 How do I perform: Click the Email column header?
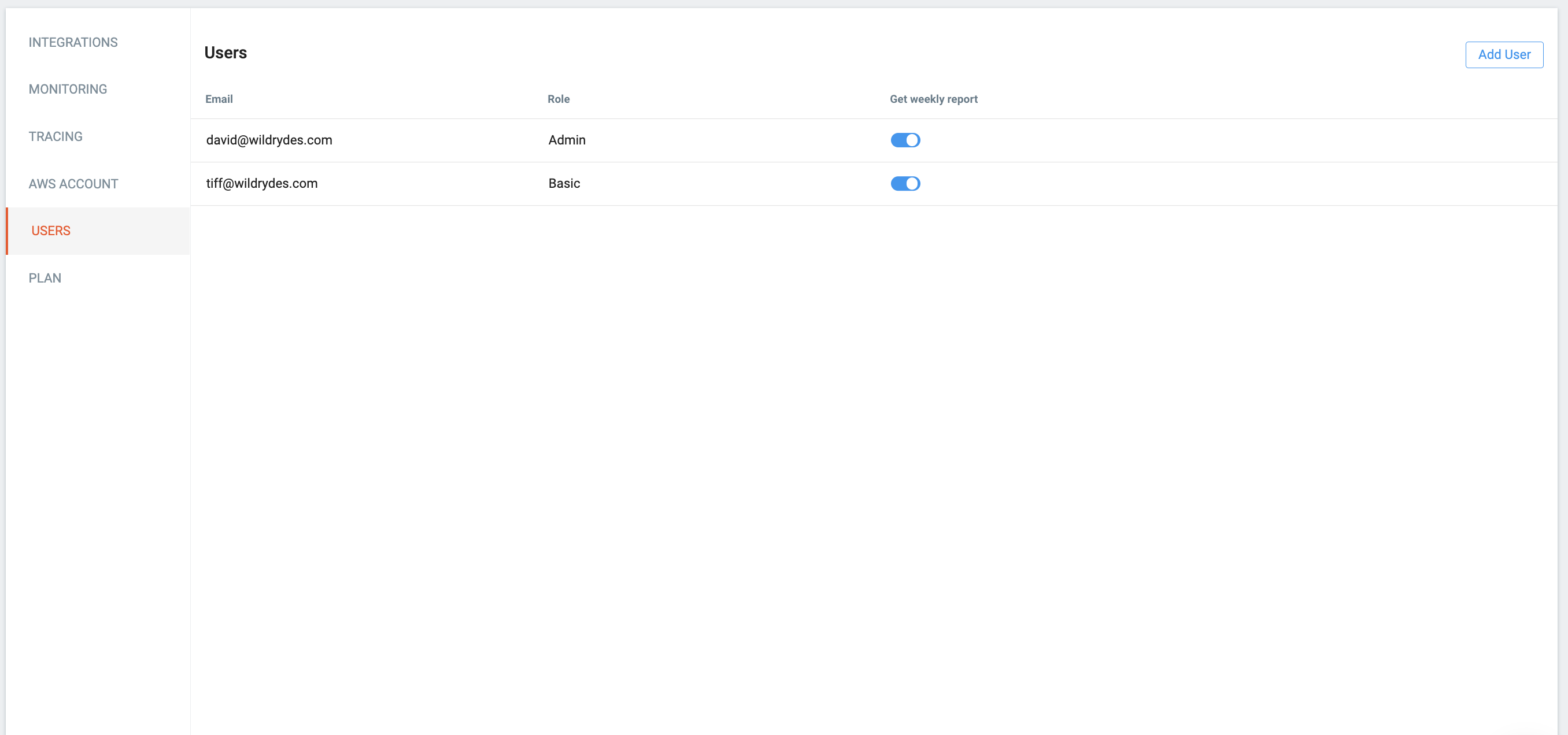219,99
